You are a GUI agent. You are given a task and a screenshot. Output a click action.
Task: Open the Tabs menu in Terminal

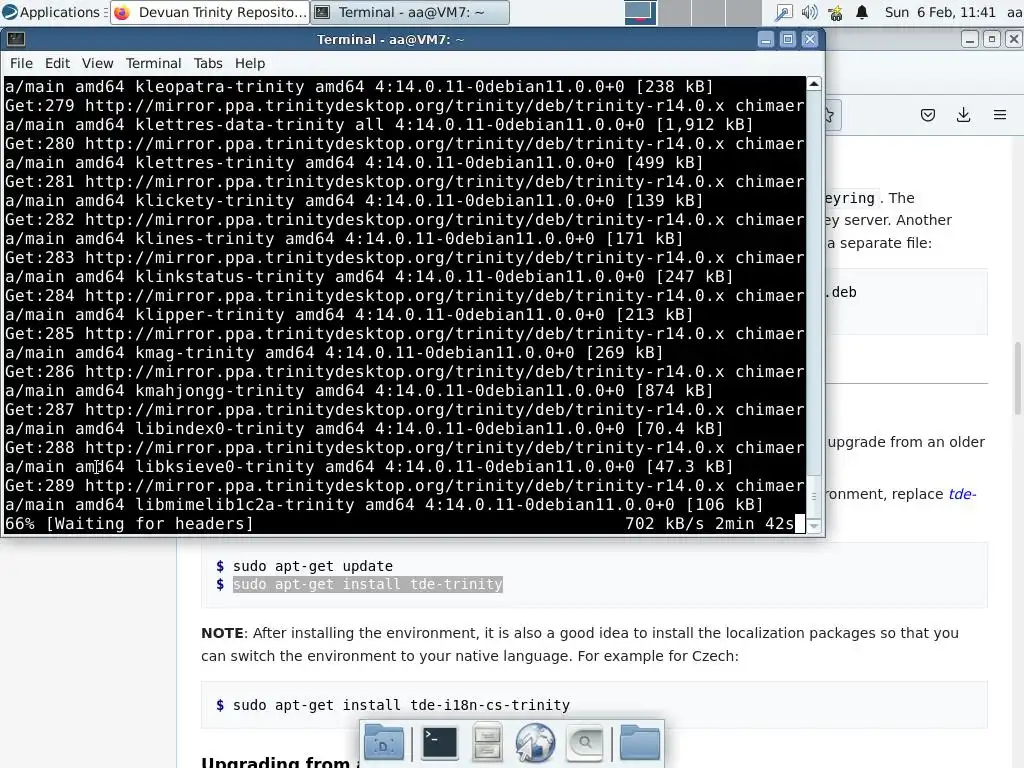click(208, 63)
